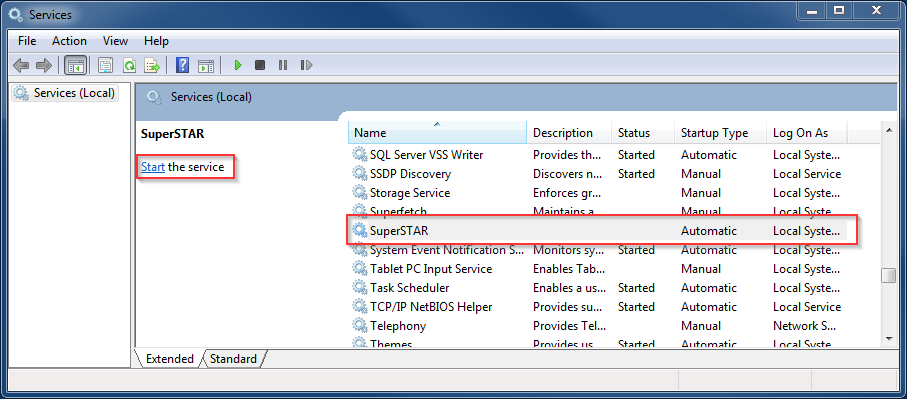Open the Help question mark icon
Image resolution: width=907 pixels, height=399 pixels.
[183, 65]
